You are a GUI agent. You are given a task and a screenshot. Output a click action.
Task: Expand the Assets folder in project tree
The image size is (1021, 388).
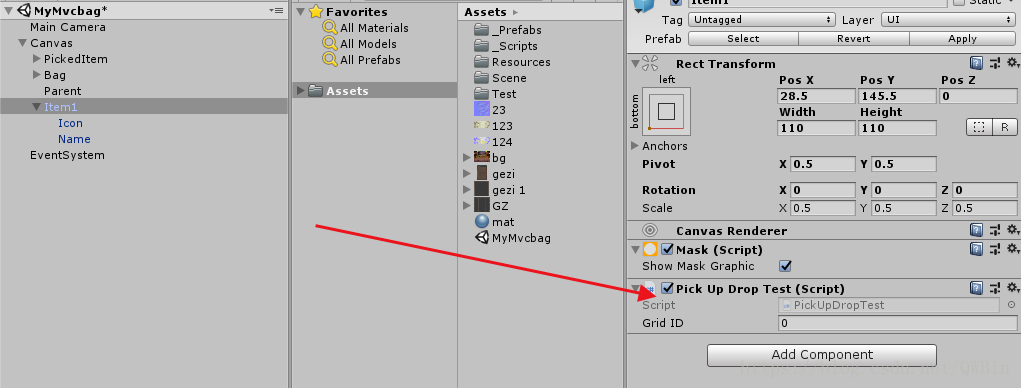(301, 90)
